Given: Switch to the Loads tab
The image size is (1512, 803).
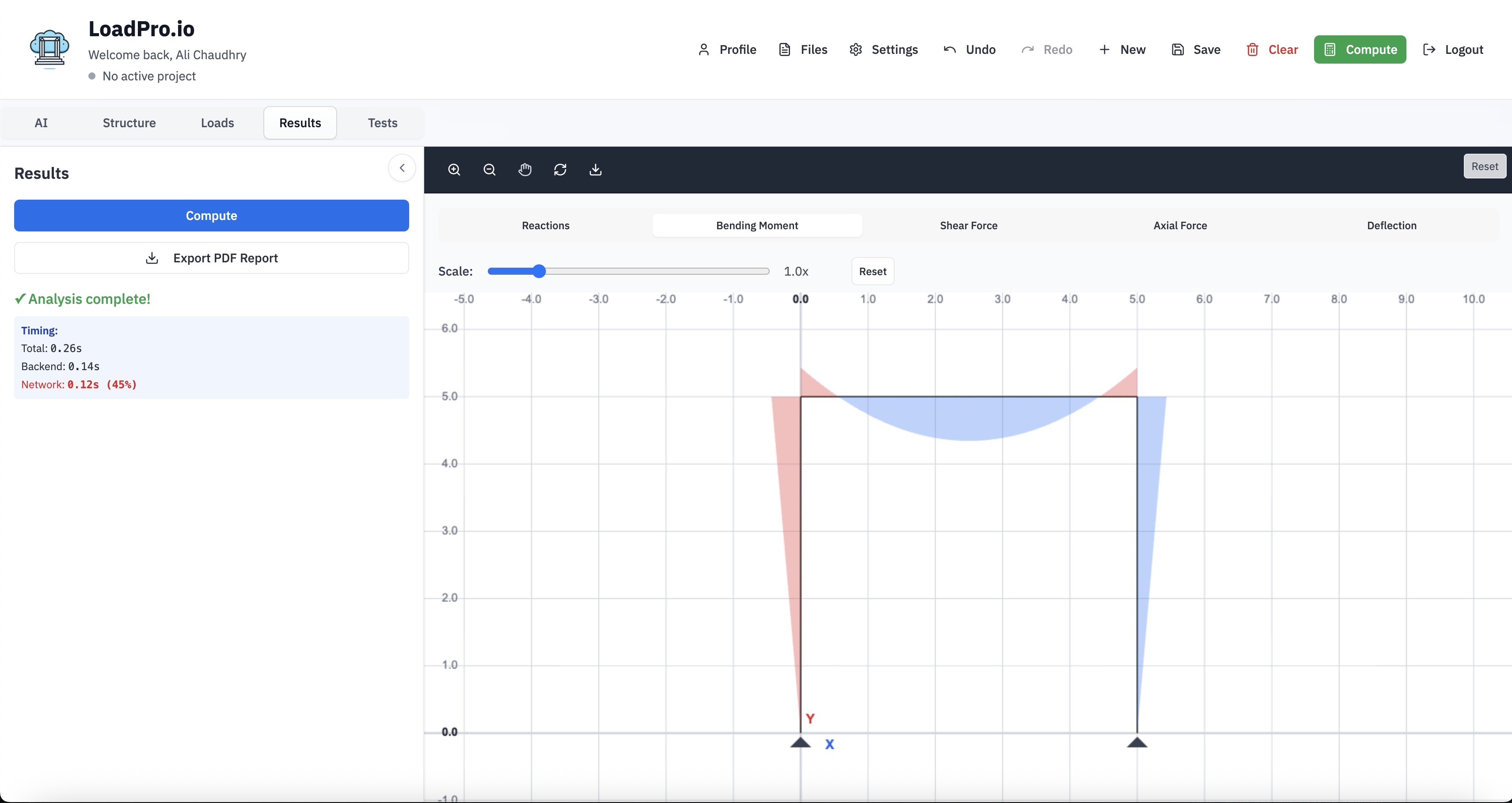Looking at the screenshot, I should 217,123.
